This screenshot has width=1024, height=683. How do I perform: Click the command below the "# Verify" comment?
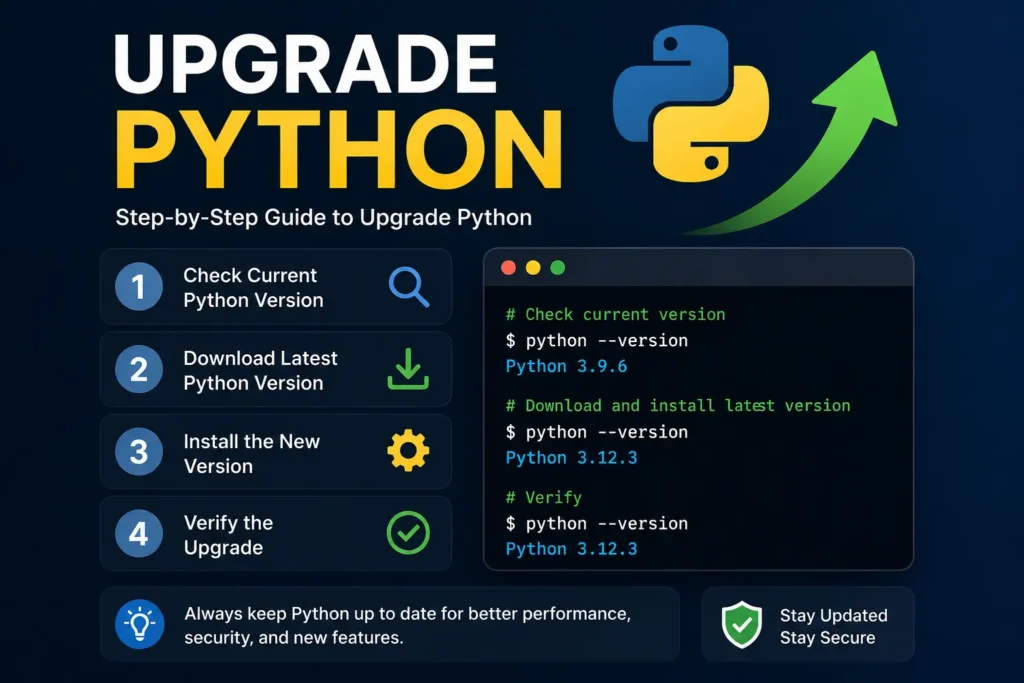pyautogui.click(x=597, y=523)
